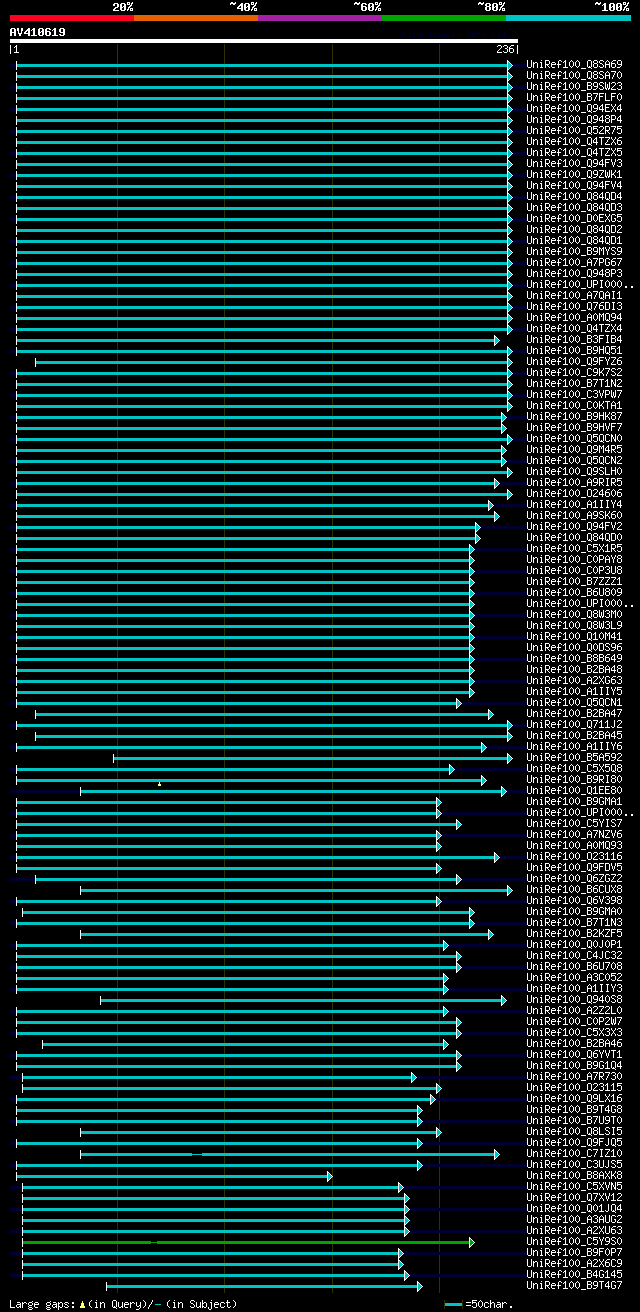Select hit UniRef100_B3FIB4
The image size is (640, 1312).
point(574,339)
